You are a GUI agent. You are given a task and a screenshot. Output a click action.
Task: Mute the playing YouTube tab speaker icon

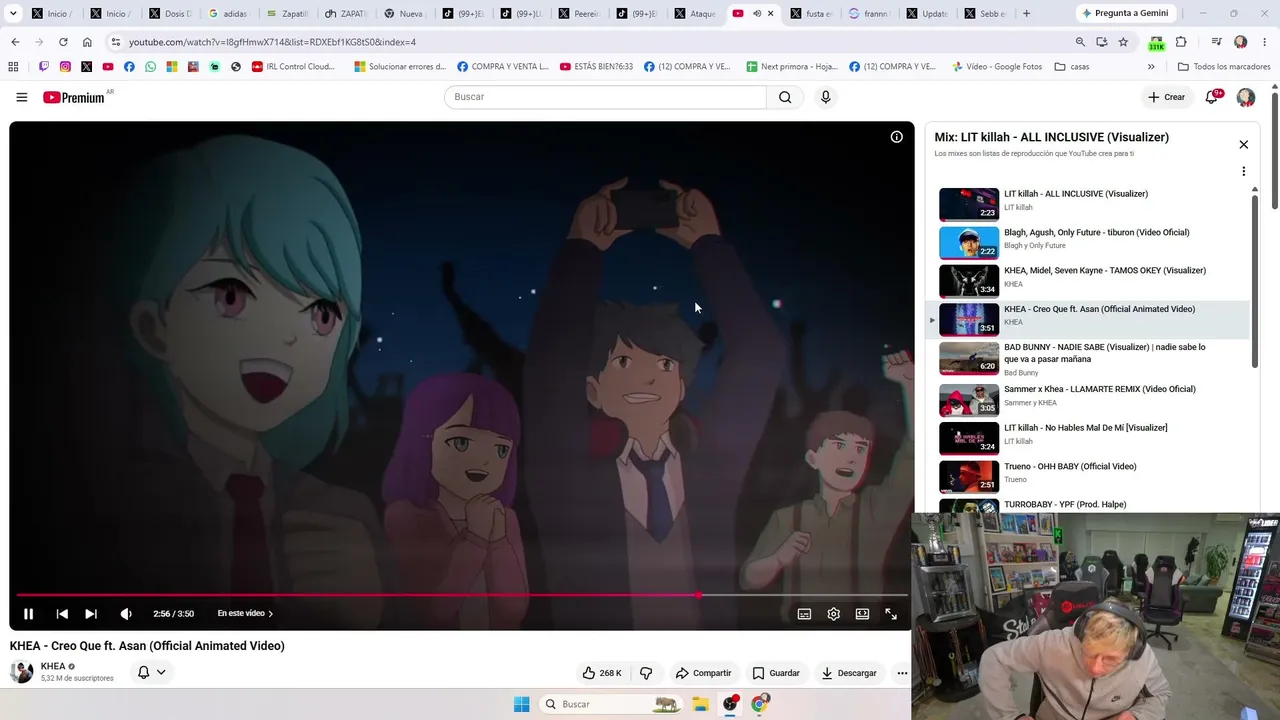tap(756, 14)
